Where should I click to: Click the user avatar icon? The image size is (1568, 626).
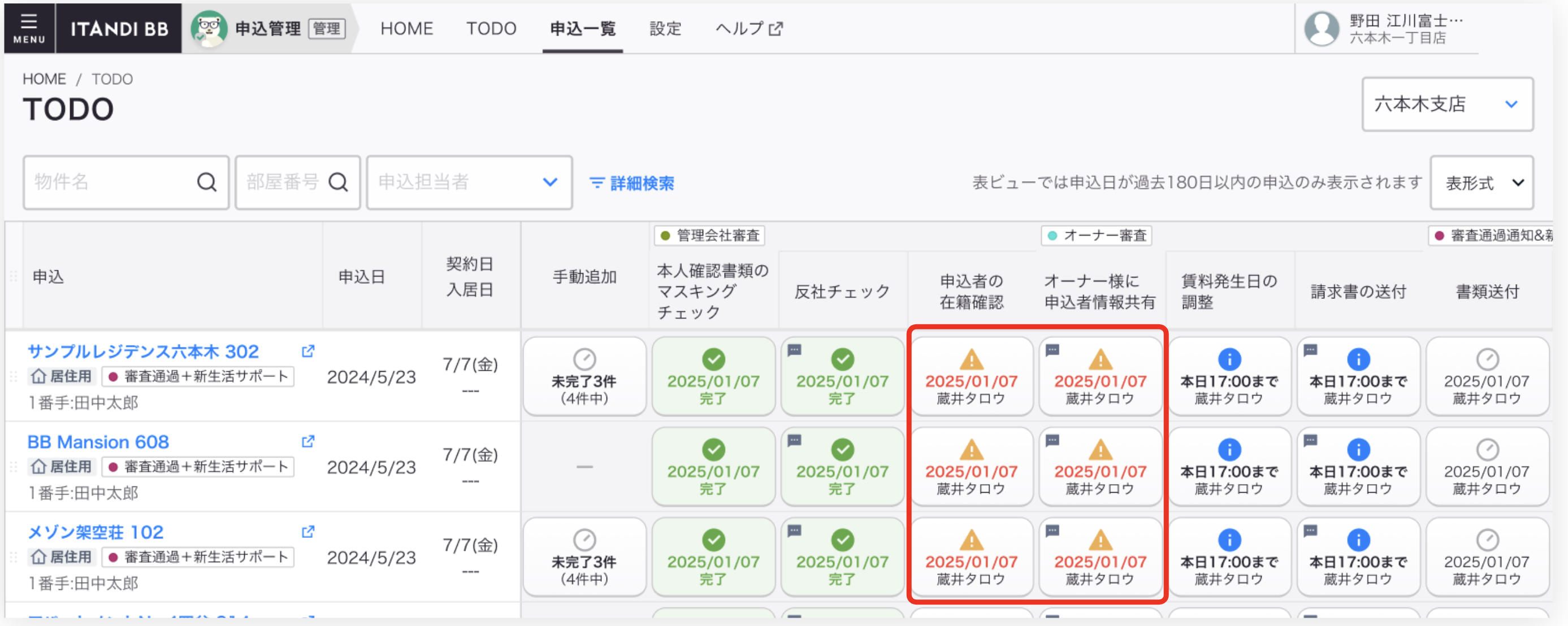pyautogui.click(x=1322, y=29)
